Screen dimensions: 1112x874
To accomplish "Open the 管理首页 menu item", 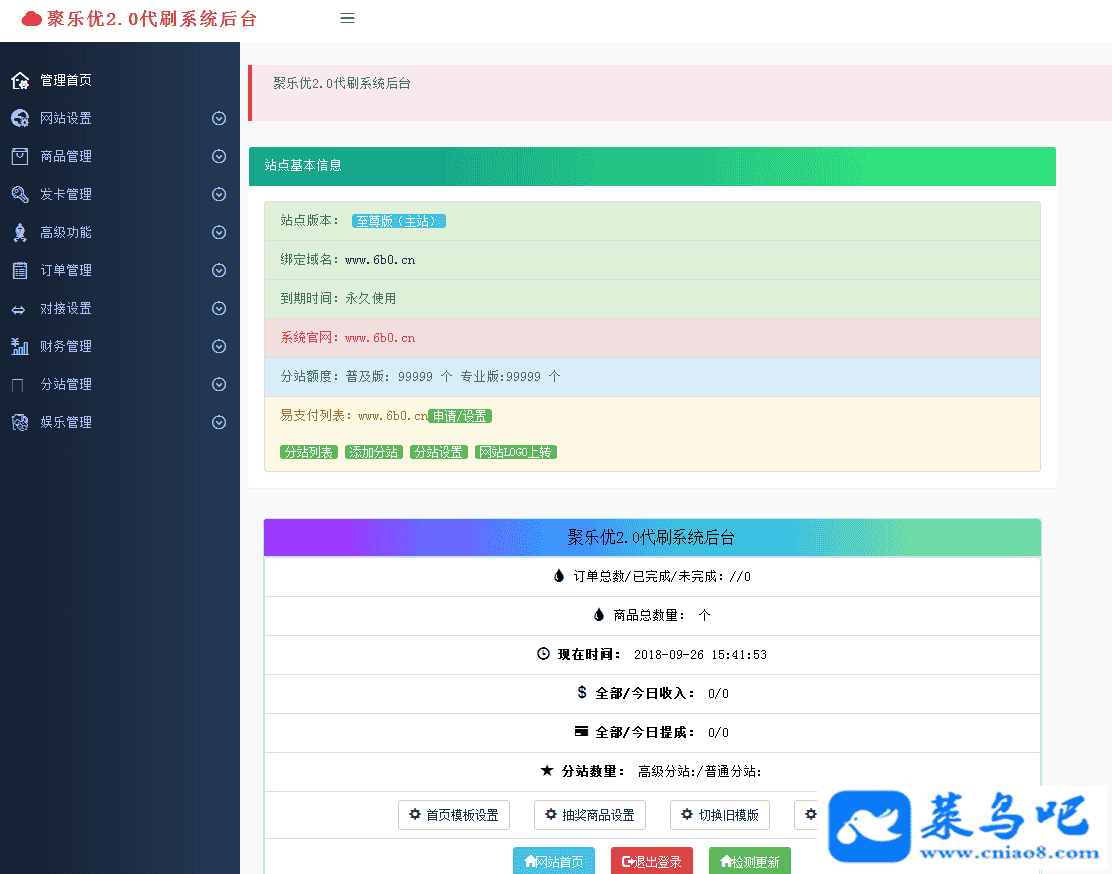I will click(x=66, y=80).
